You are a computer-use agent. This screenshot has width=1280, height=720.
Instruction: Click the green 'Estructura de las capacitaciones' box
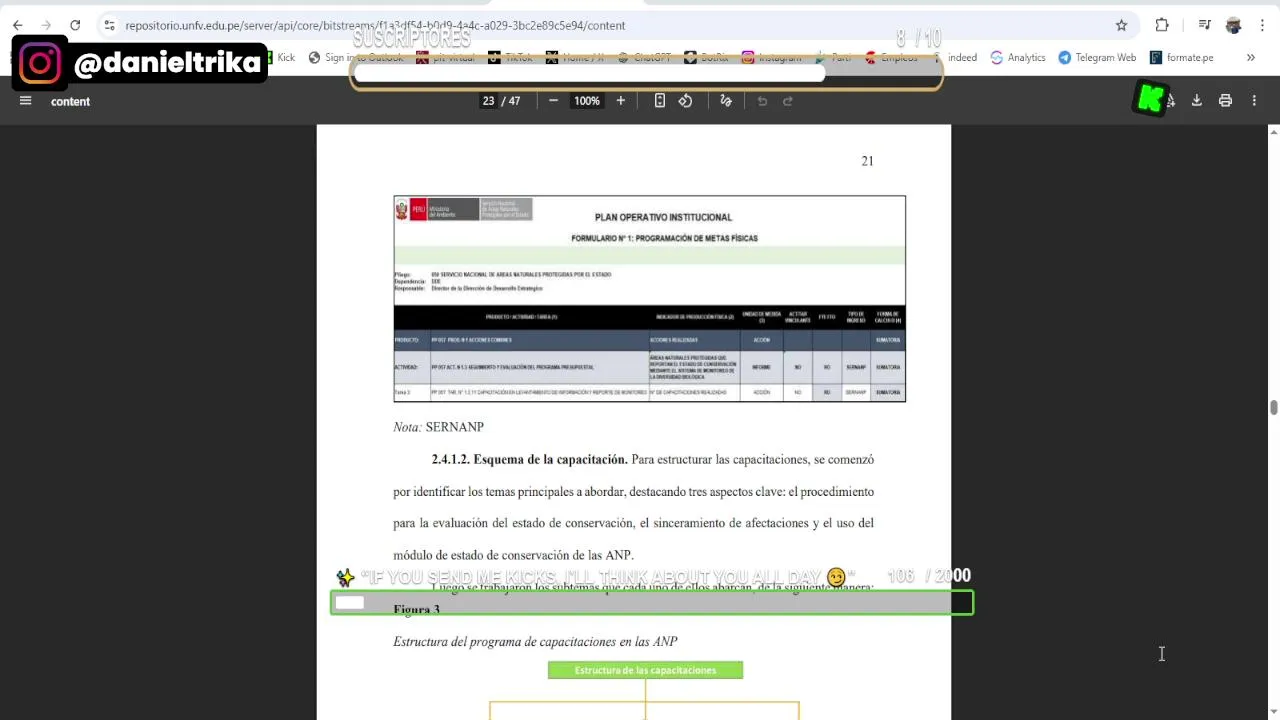tap(645, 670)
